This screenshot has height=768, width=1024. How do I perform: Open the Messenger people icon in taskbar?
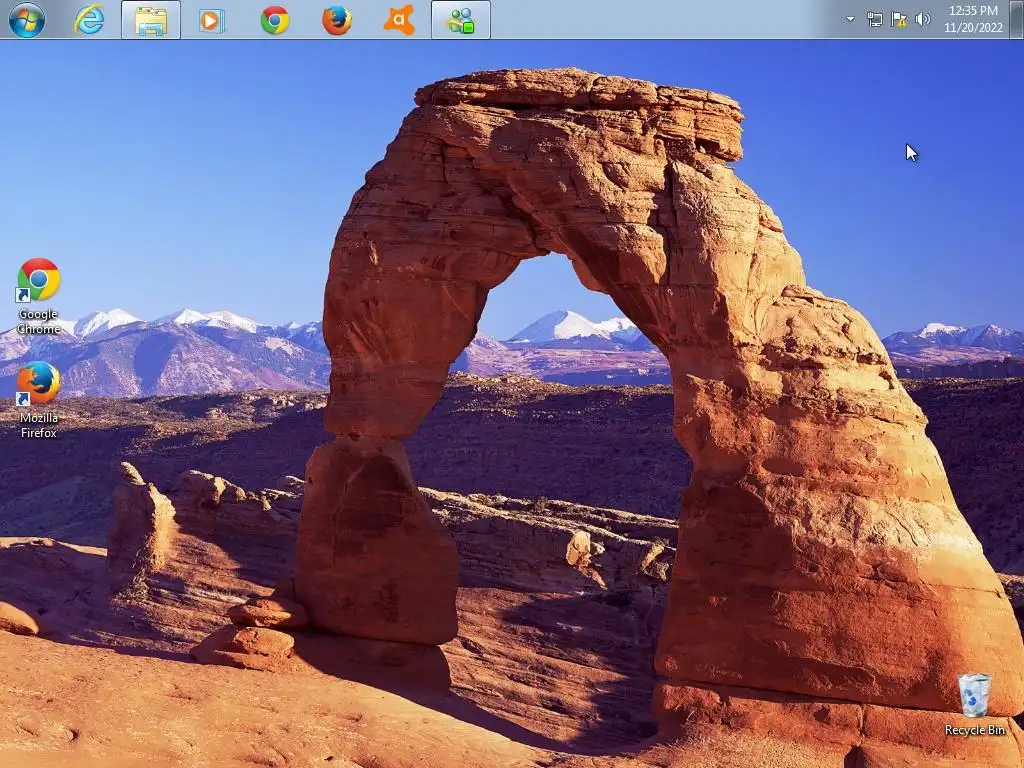(461, 20)
